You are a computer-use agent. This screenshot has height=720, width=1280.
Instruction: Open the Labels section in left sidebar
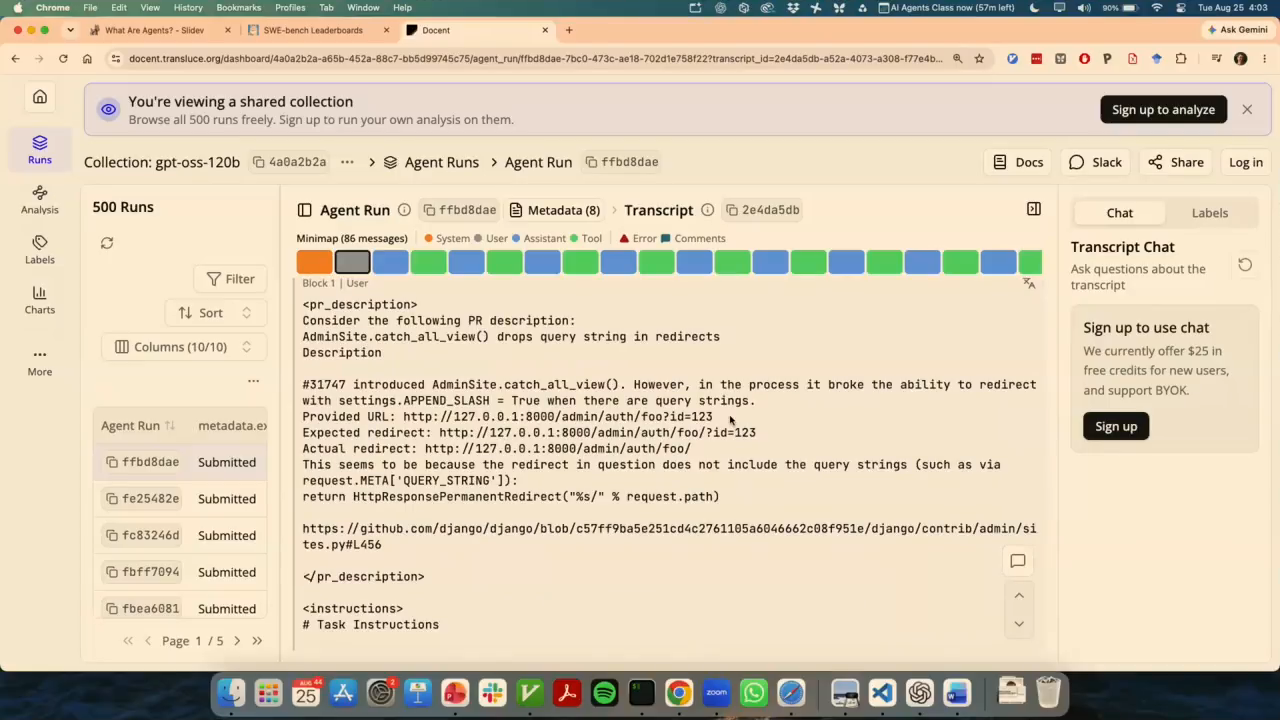pyautogui.click(x=40, y=249)
